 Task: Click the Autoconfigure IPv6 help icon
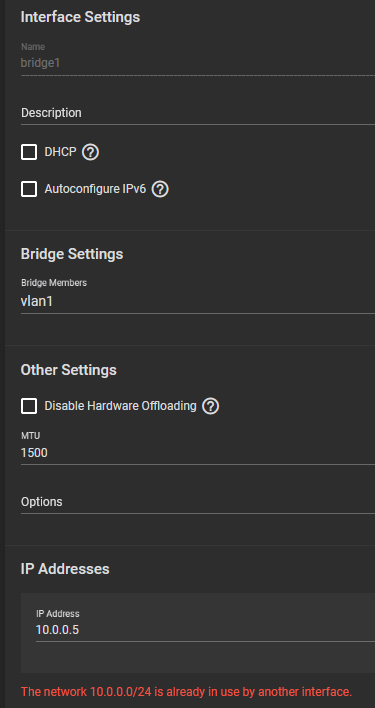pos(160,189)
